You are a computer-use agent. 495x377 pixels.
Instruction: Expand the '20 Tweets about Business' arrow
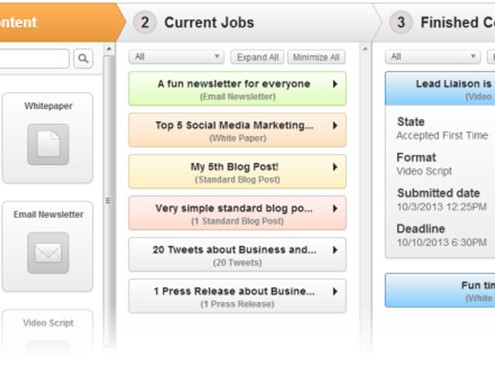pos(335,250)
